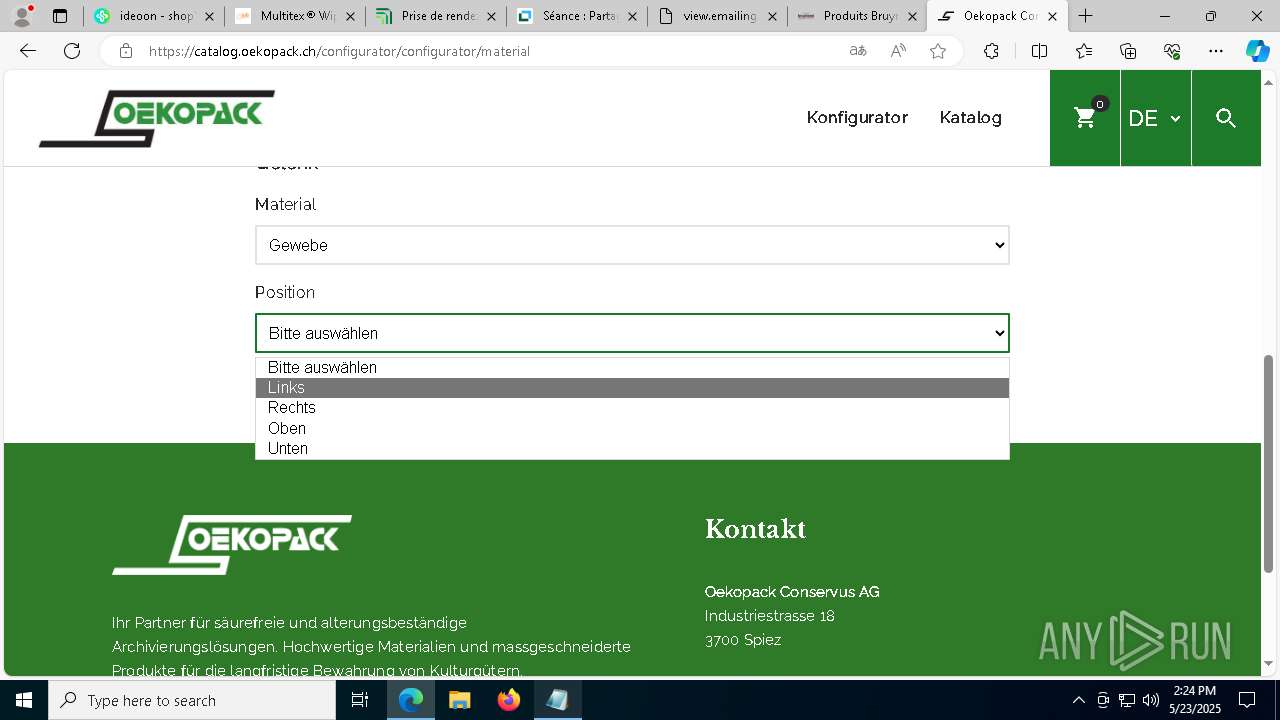Add page to favorites star
This screenshot has width=1280, height=720.
click(x=938, y=51)
